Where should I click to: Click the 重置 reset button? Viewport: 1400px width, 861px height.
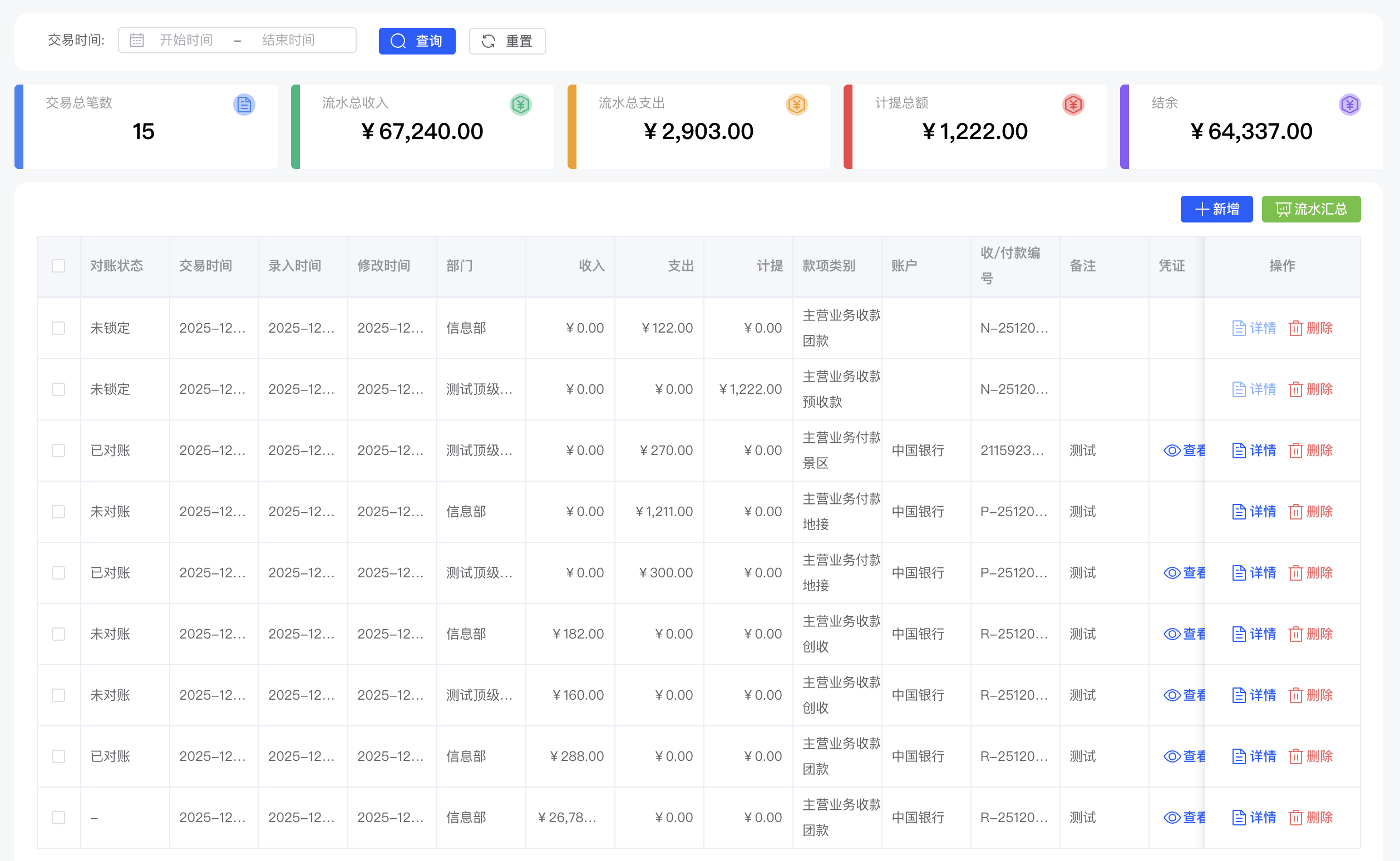(507, 41)
